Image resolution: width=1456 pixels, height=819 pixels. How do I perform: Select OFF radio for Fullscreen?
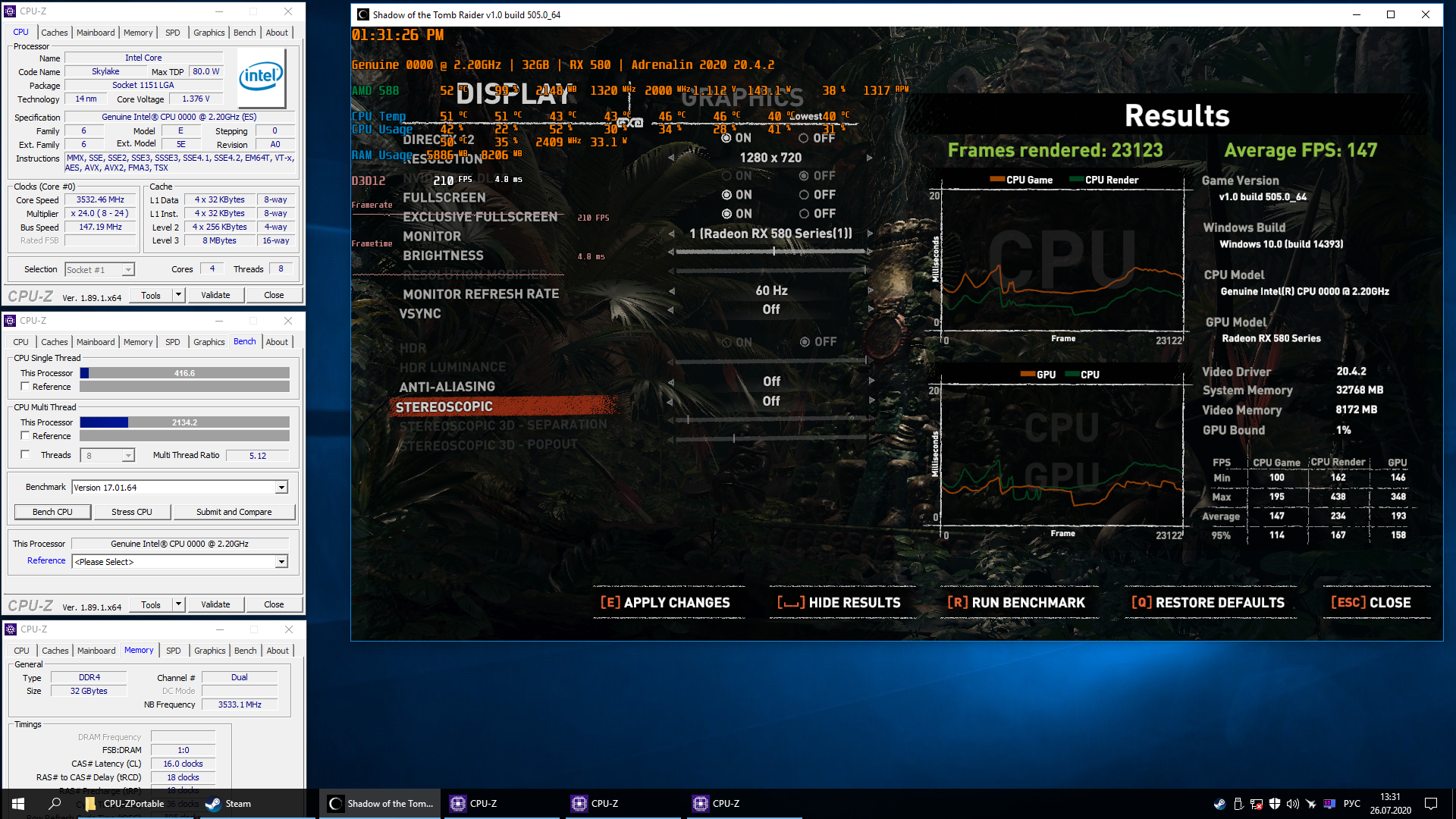pos(804,195)
